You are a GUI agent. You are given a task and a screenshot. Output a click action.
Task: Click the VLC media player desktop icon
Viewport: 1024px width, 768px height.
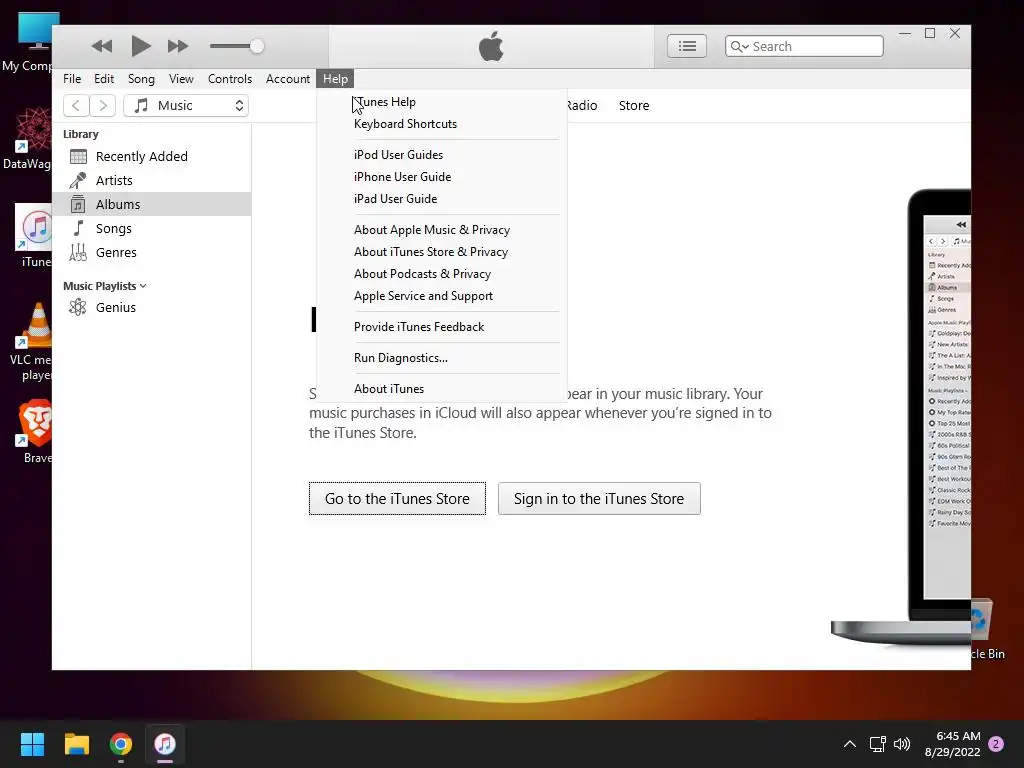coord(34,342)
